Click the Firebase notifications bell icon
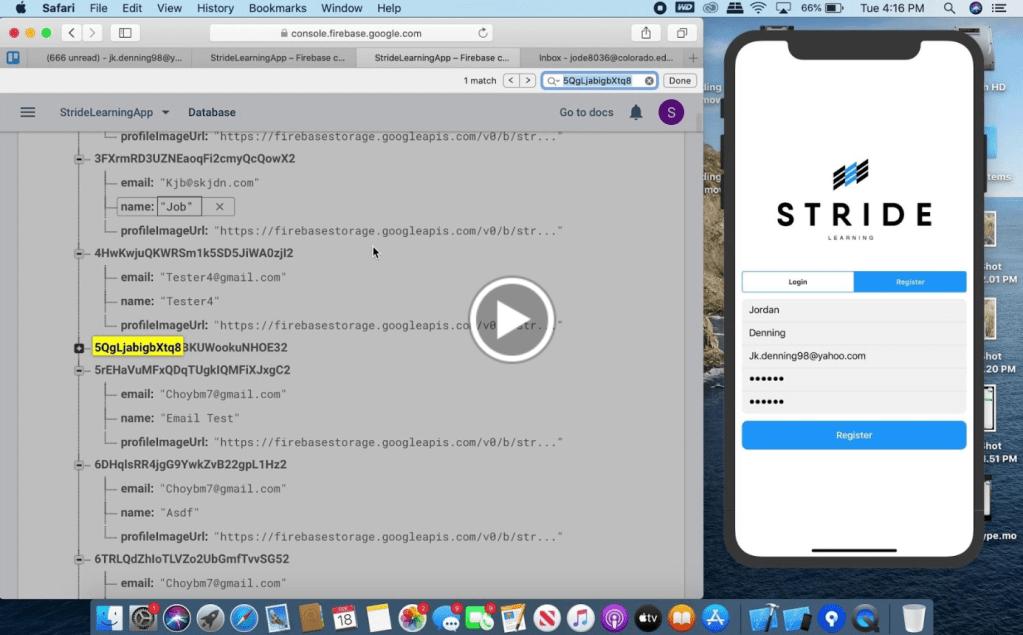 [636, 112]
